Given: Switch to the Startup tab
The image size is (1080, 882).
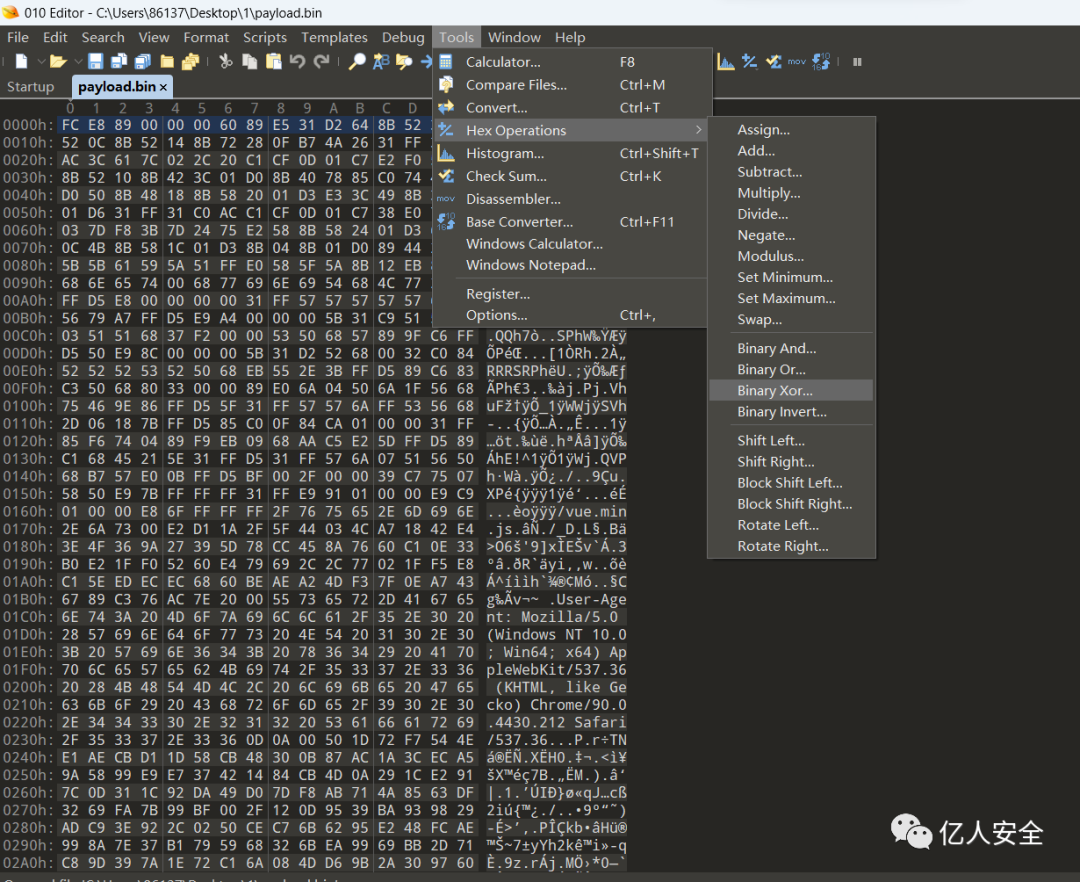Looking at the screenshot, I should [30, 87].
